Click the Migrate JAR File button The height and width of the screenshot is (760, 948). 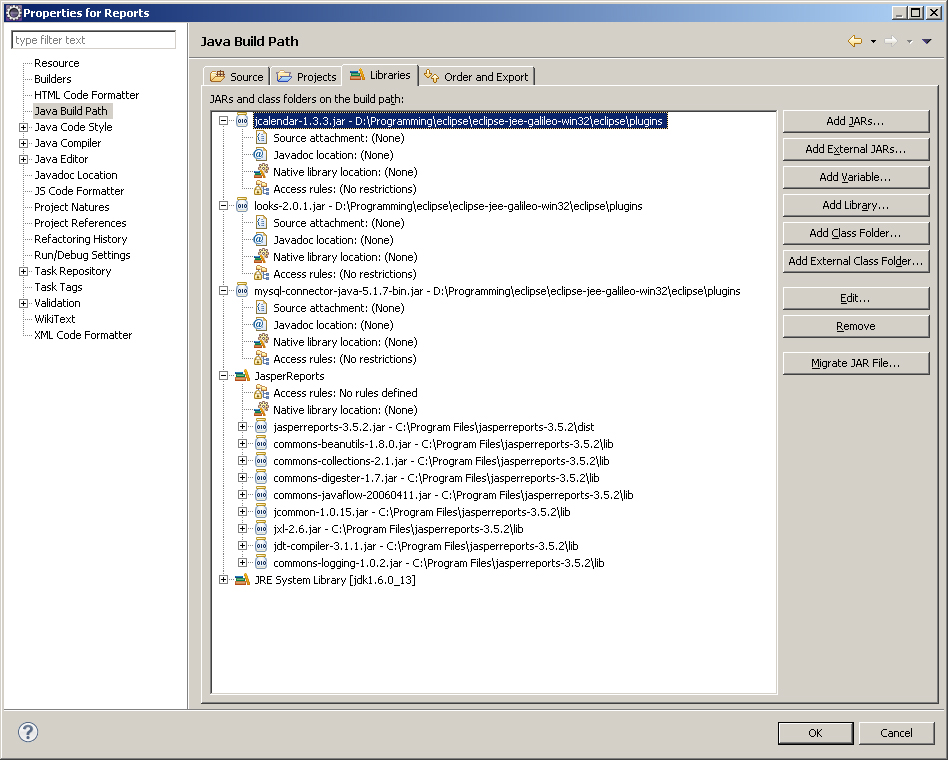[x=855, y=363]
